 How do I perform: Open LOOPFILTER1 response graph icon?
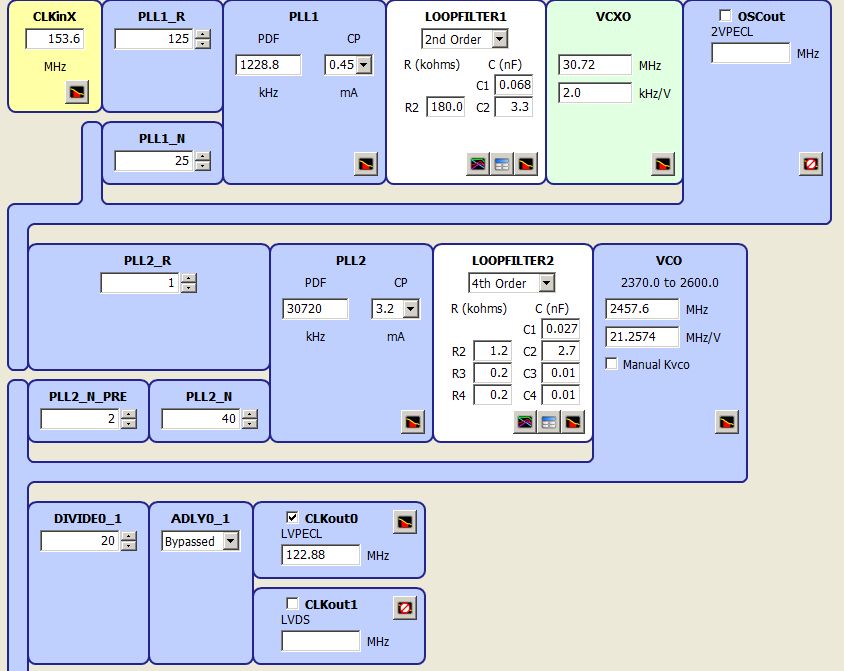478,164
